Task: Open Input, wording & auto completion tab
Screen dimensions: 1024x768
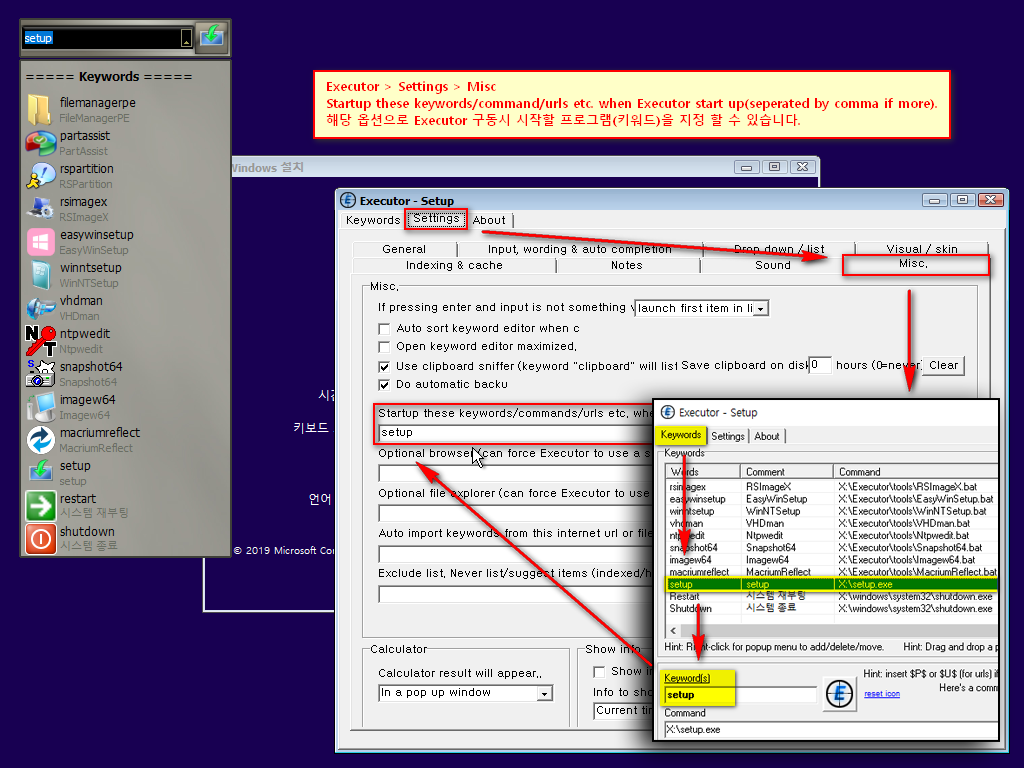Action: 580,249
